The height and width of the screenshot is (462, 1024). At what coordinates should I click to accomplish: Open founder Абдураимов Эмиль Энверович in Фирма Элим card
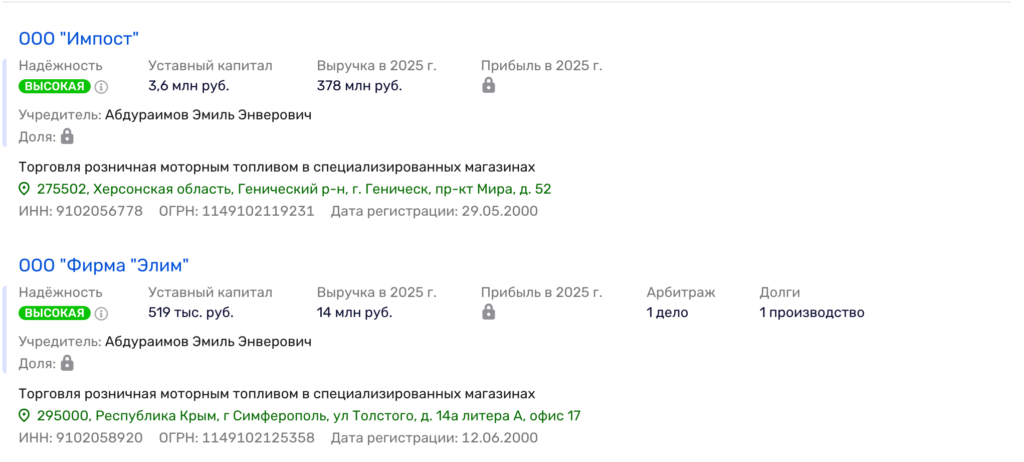pyautogui.click(x=208, y=342)
